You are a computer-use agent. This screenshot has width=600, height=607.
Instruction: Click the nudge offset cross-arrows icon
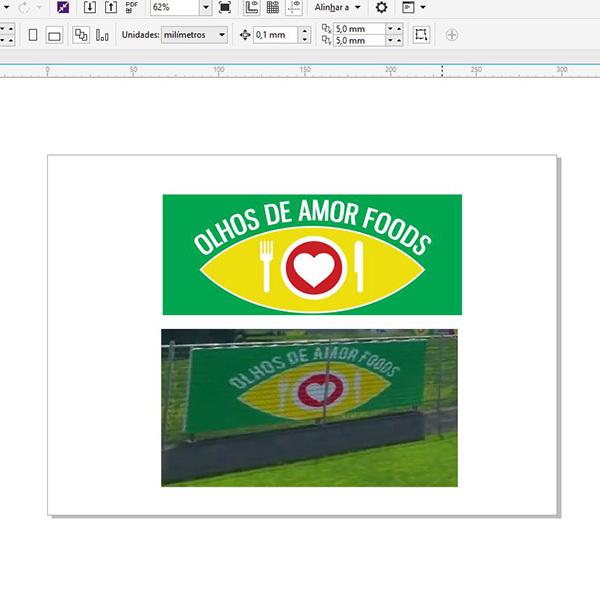pos(245,35)
